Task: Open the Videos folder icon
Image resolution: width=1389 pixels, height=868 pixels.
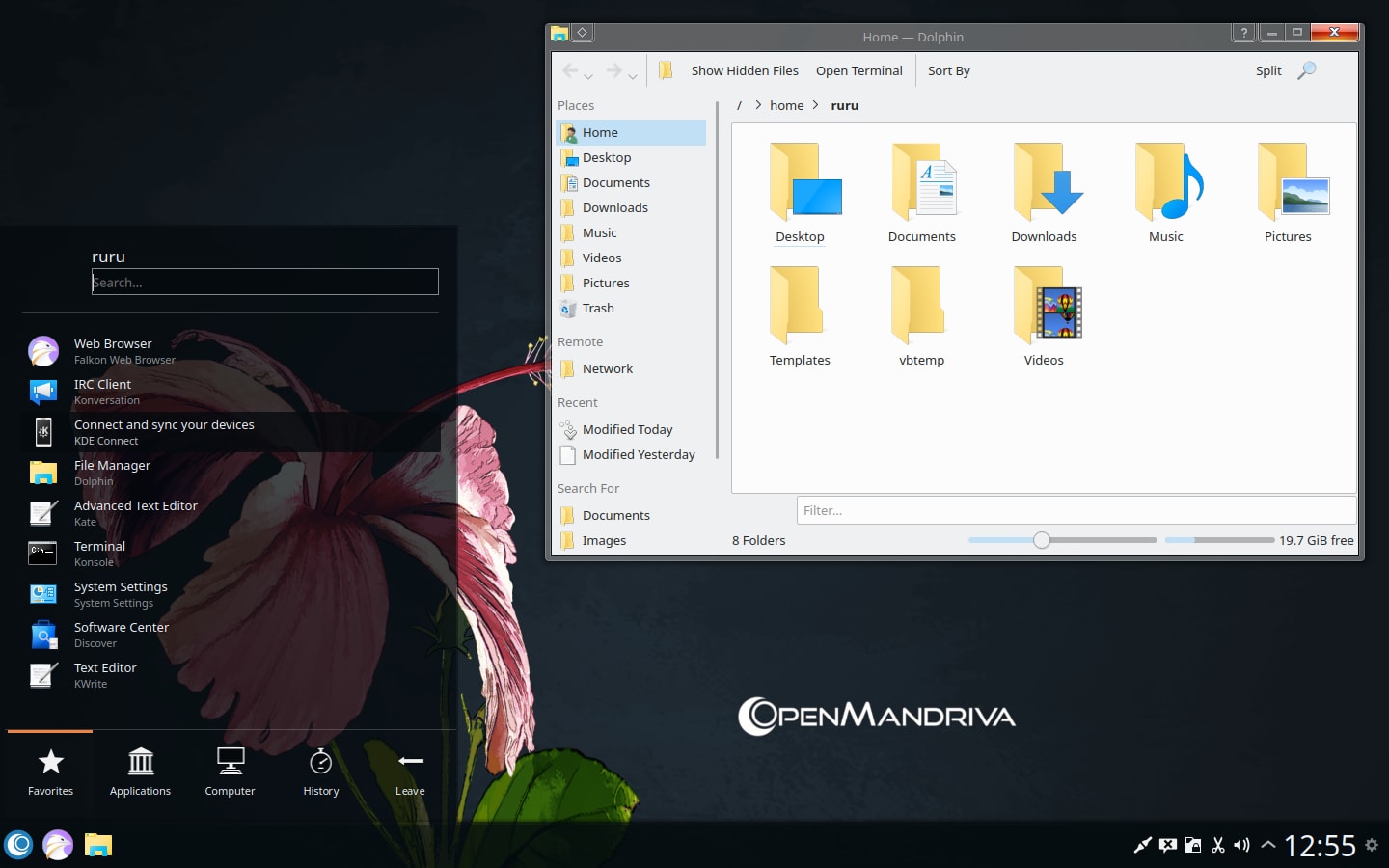Action: (1044, 314)
